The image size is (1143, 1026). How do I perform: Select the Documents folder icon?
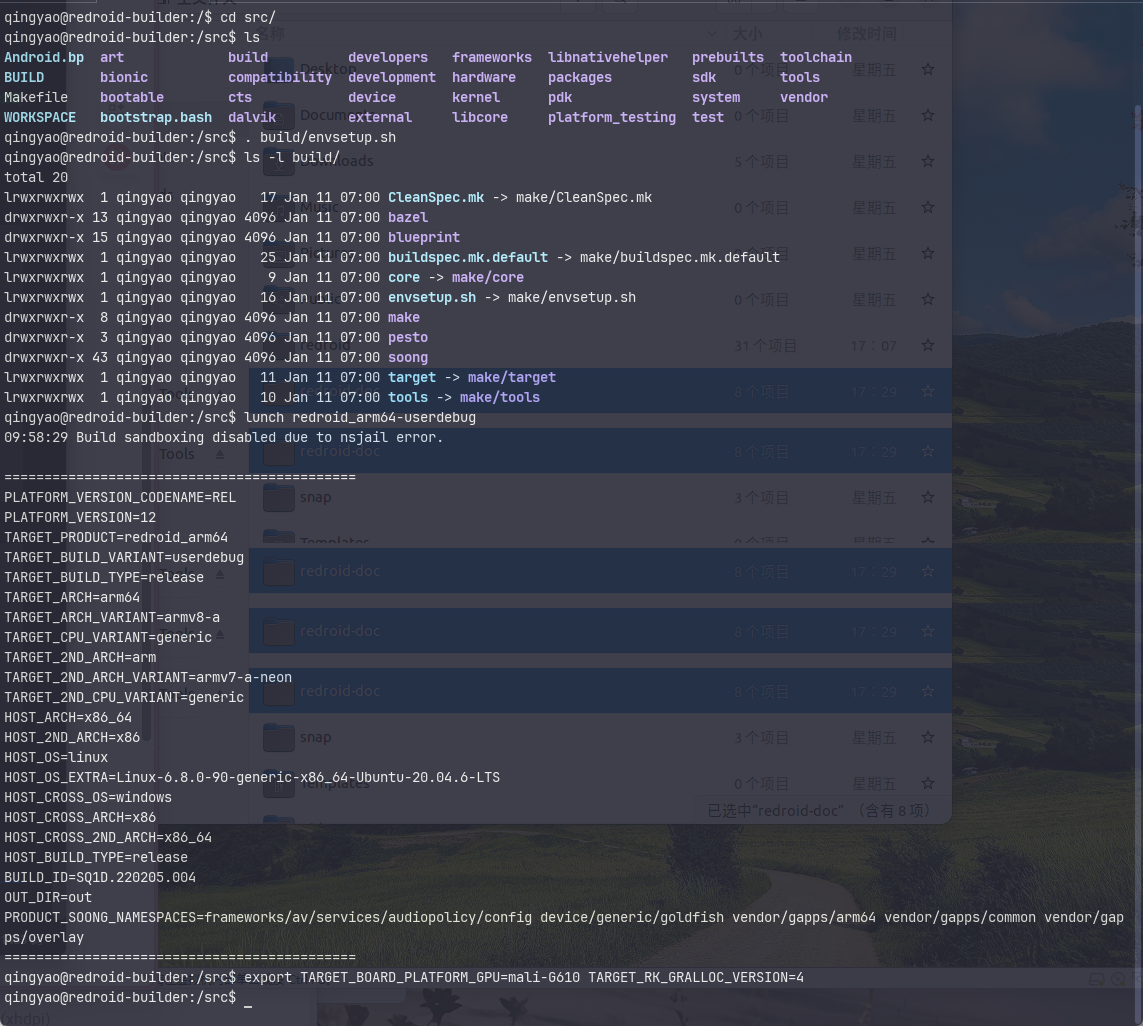pyautogui.click(x=279, y=116)
